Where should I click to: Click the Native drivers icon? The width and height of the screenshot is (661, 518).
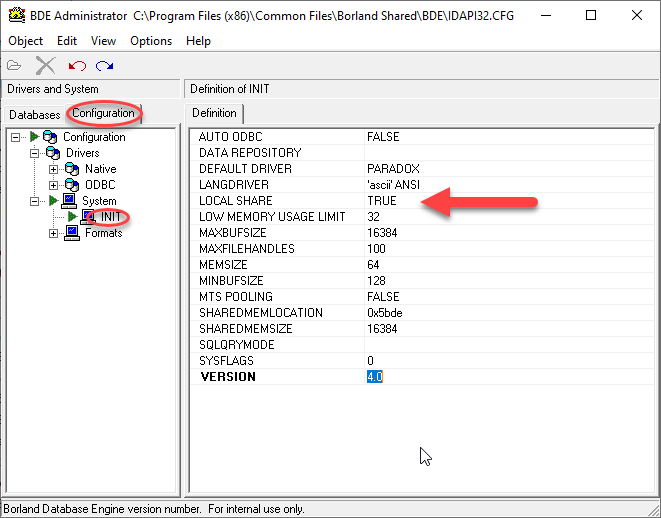tap(72, 169)
